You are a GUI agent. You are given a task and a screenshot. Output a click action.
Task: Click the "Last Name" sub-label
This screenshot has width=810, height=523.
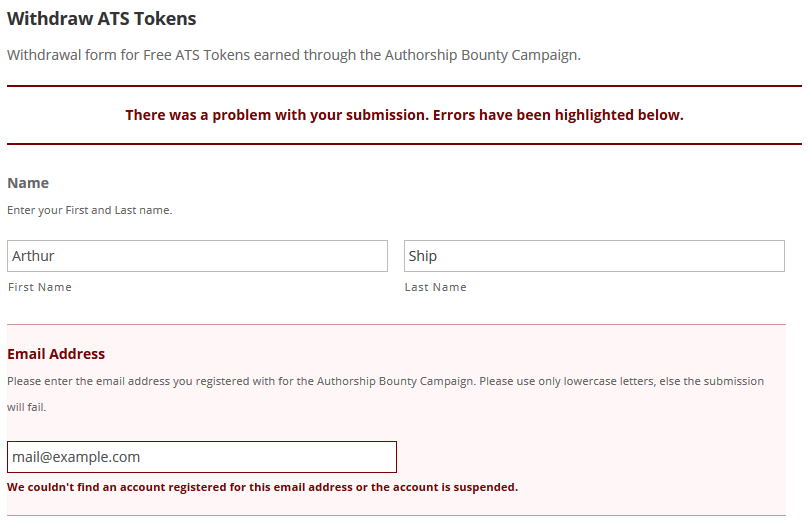(x=435, y=287)
